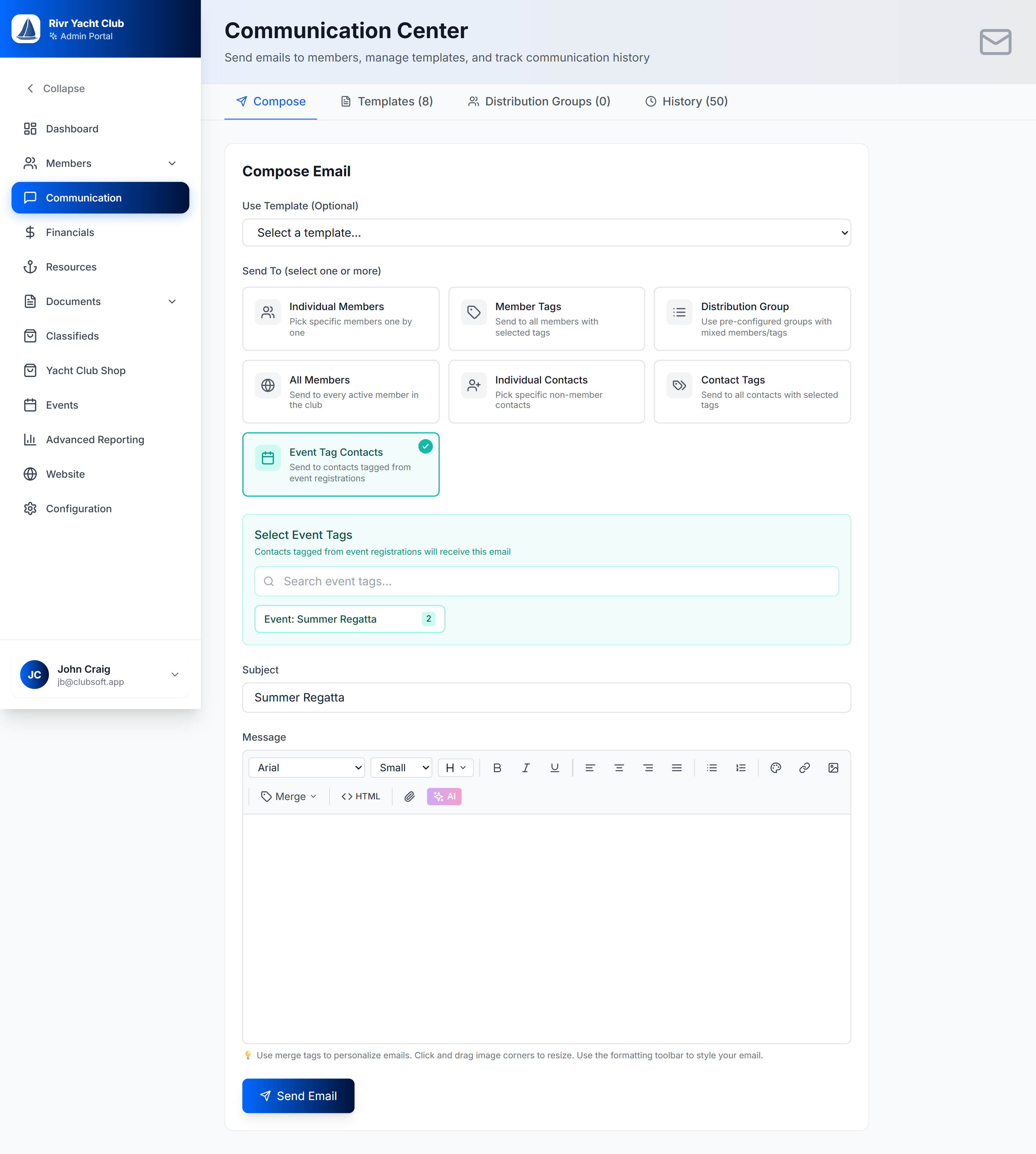
Task: Click the underline icon
Action: pyautogui.click(x=554, y=767)
